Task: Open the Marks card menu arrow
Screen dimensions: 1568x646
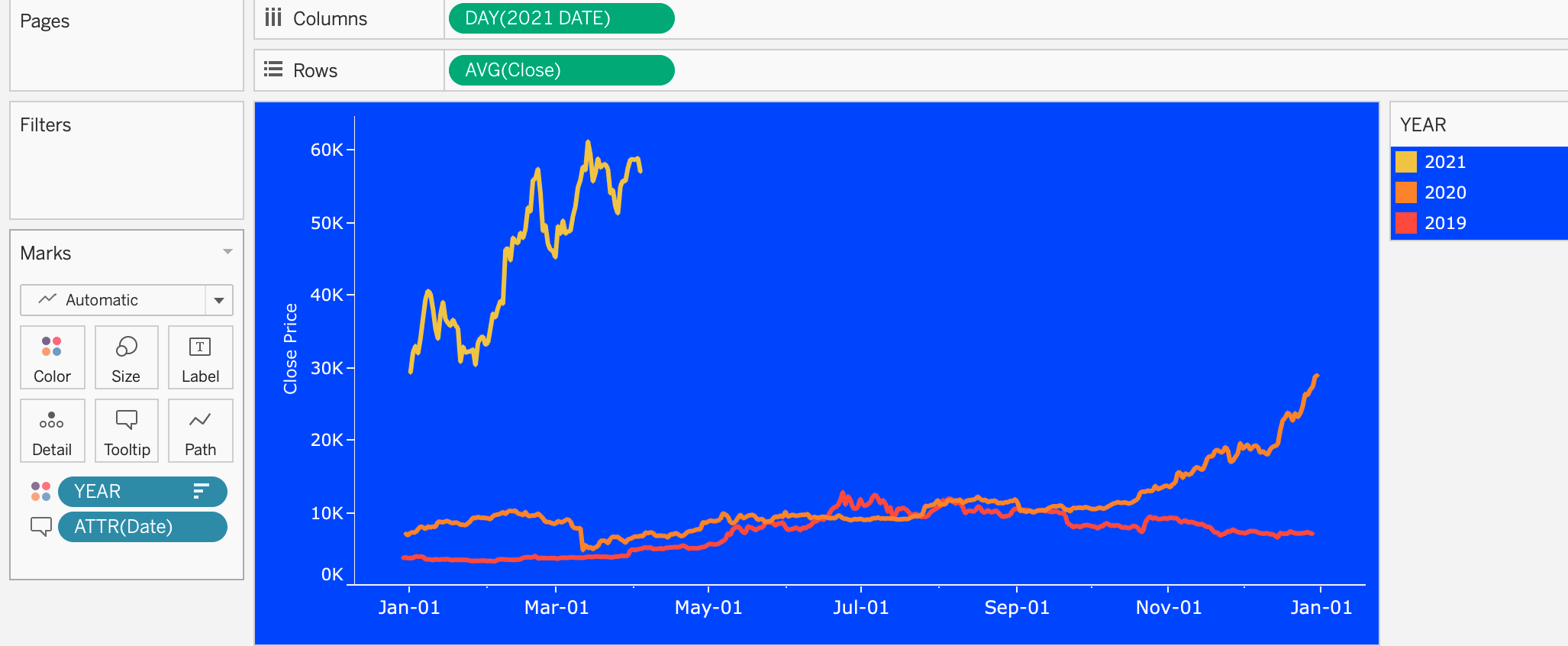Action: pos(227,252)
